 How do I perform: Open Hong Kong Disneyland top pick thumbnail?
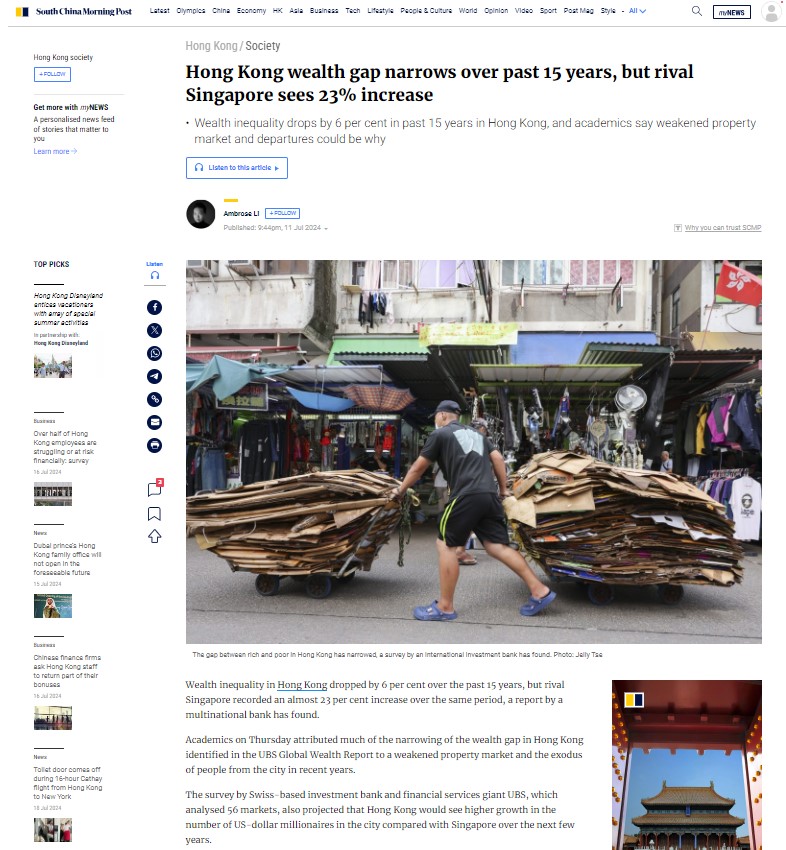pyautogui.click(x=53, y=366)
